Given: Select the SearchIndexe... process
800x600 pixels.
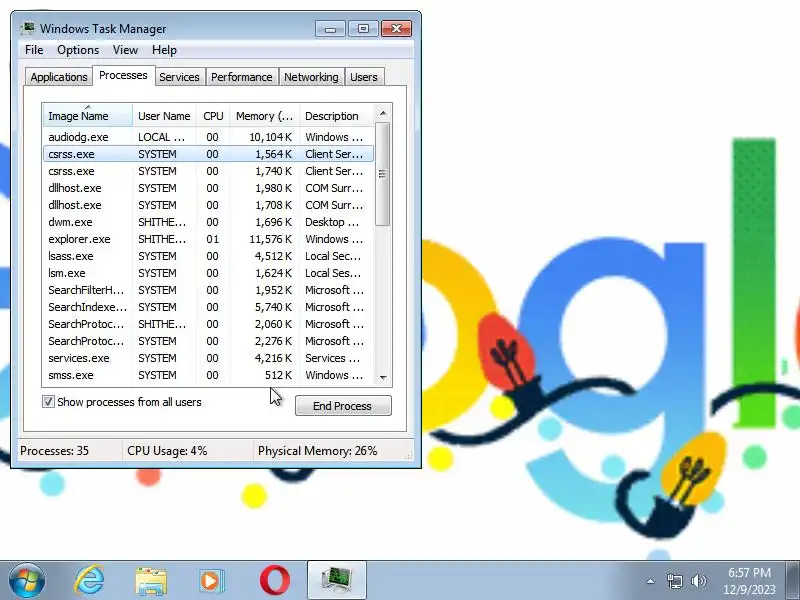Looking at the screenshot, I should 208,307.
